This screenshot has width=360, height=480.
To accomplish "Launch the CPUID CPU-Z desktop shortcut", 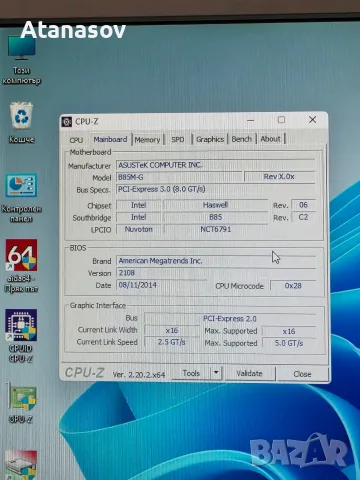I will click(21, 336).
